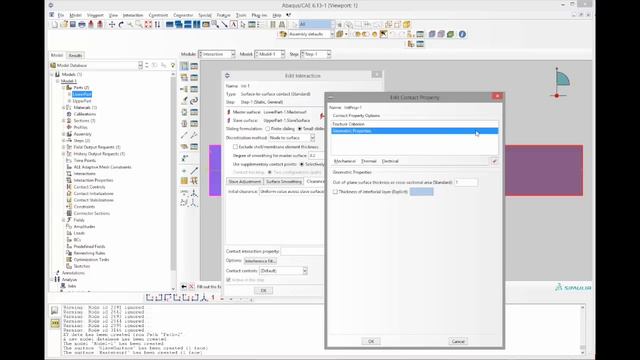
Task: Open the Viewport menu
Action: [95, 15]
